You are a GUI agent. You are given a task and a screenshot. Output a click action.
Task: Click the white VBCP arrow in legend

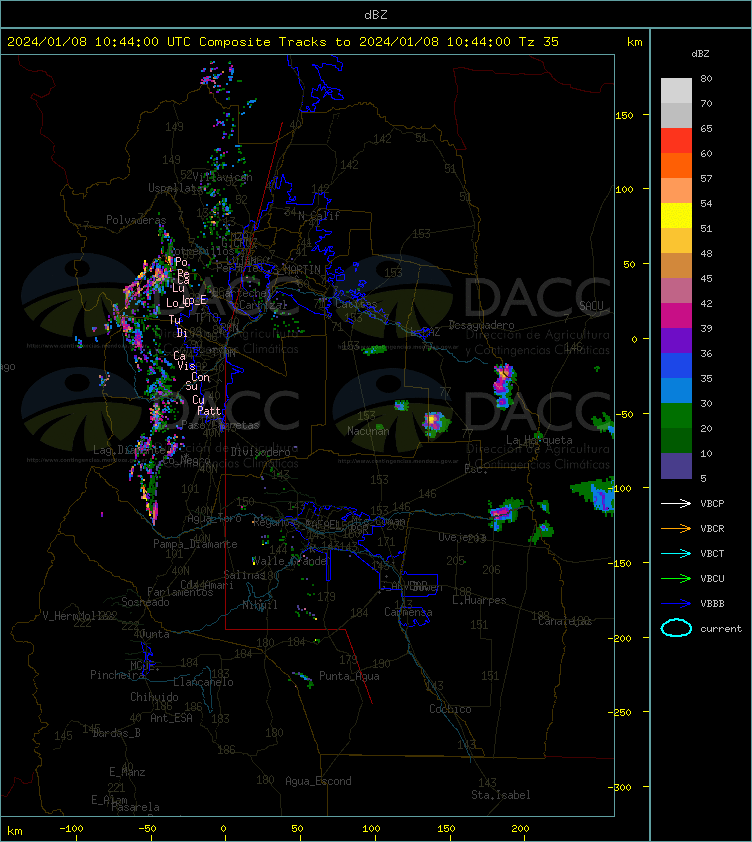pos(676,503)
